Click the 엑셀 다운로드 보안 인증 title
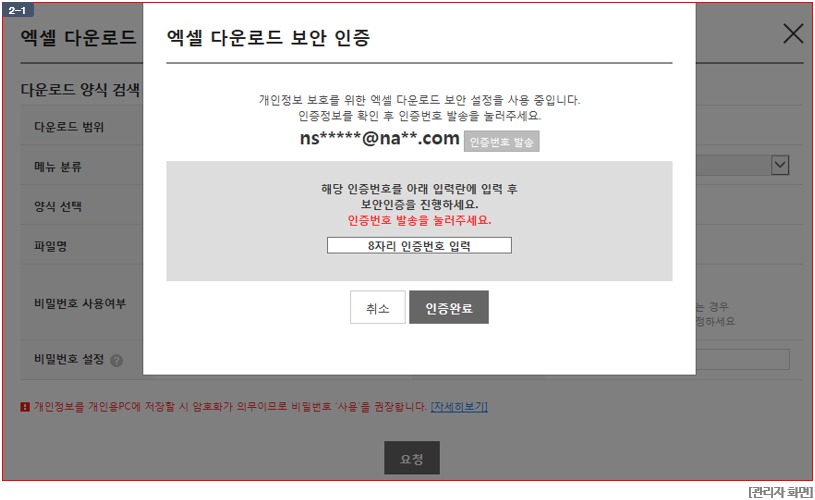Screen dimensions: 815x500 click(268, 37)
